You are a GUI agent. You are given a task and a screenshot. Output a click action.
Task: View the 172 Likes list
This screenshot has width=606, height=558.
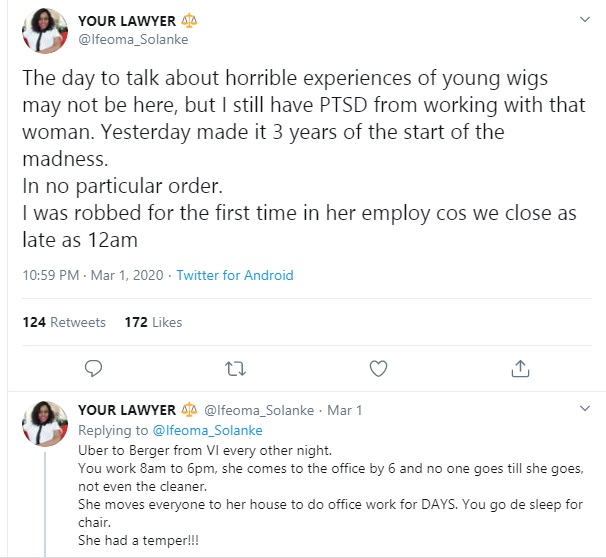(153, 322)
